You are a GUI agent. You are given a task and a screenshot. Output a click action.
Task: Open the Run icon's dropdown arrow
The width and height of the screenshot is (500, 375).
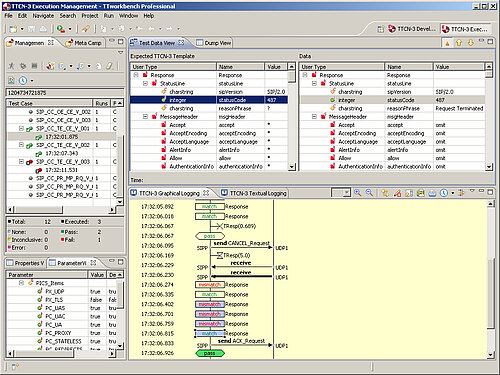[x=70, y=29]
